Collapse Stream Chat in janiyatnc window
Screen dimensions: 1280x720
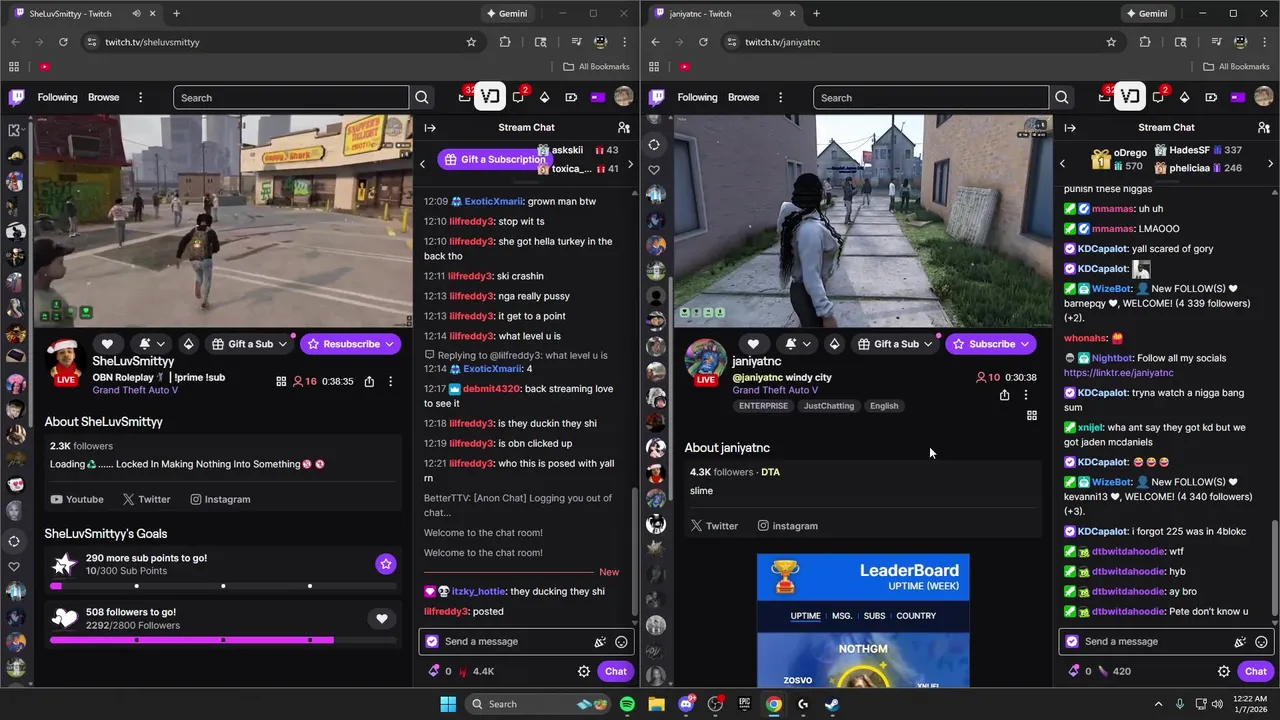[1070, 127]
